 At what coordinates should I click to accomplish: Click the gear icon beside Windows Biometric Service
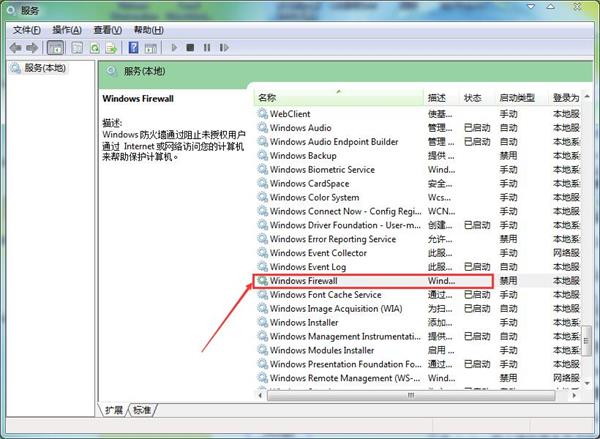[x=262, y=169]
